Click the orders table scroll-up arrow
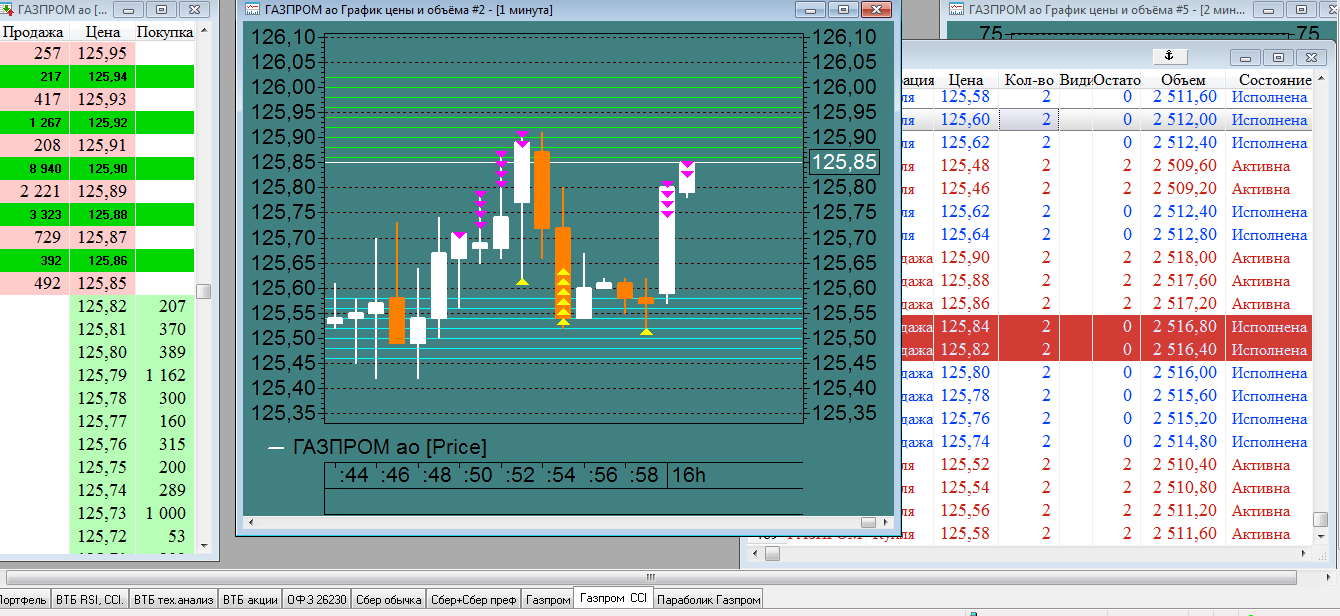Screen dimensions: 1340x616 1321,79
